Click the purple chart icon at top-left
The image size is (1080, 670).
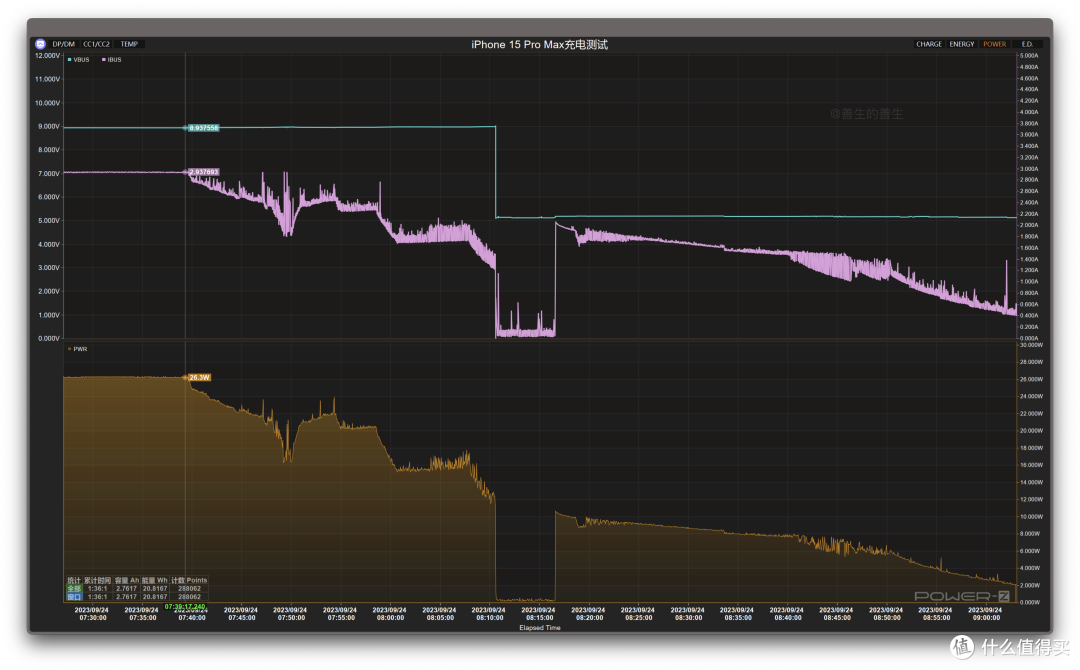tap(40, 44)
